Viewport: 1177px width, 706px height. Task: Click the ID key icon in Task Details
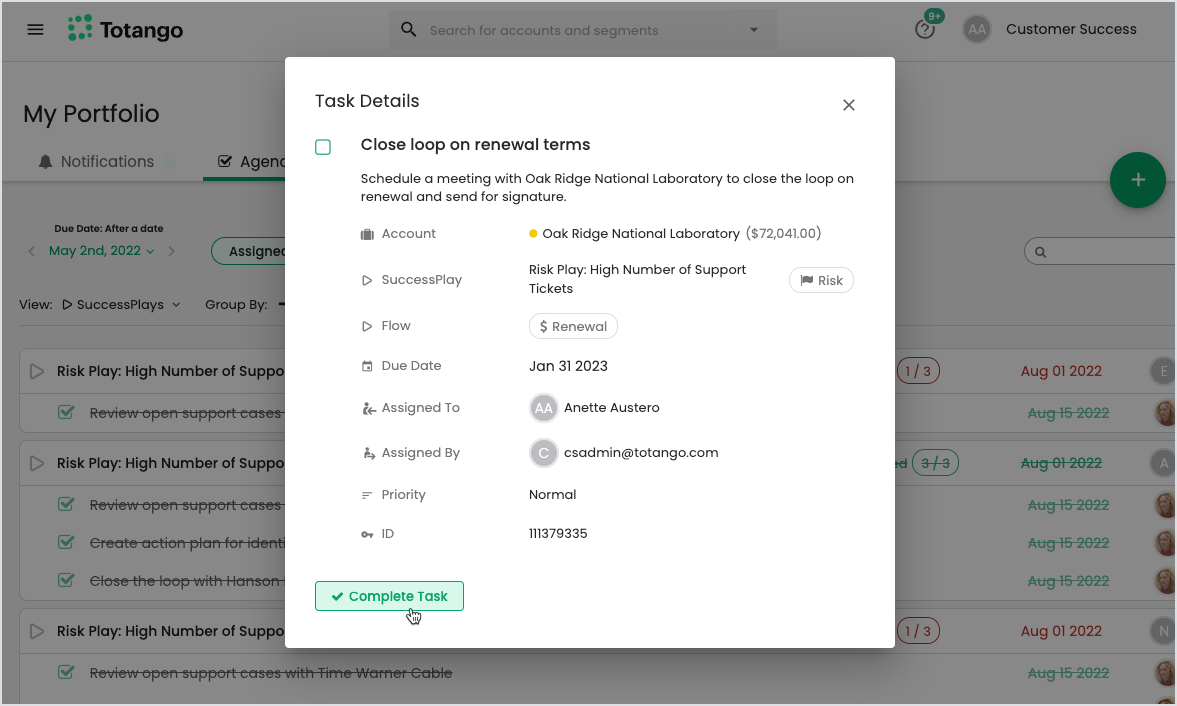[x=369, y=533]
